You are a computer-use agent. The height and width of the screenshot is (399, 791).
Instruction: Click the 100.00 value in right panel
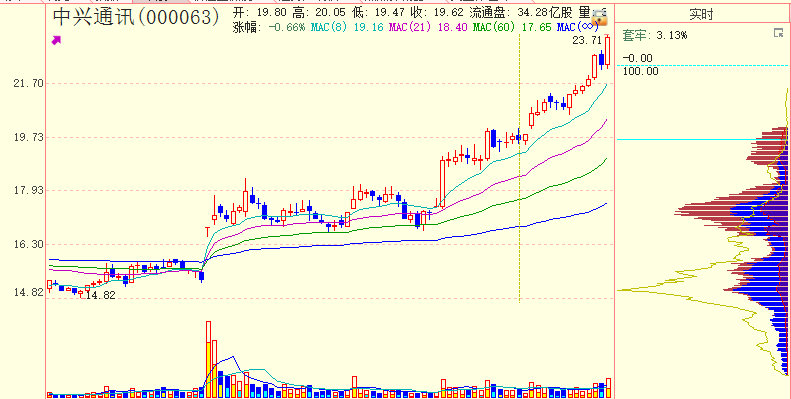coord(641,72)
